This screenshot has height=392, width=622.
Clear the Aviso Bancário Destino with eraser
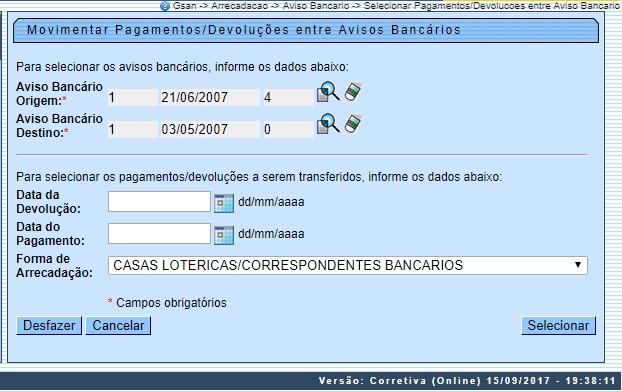pos(353,123)
